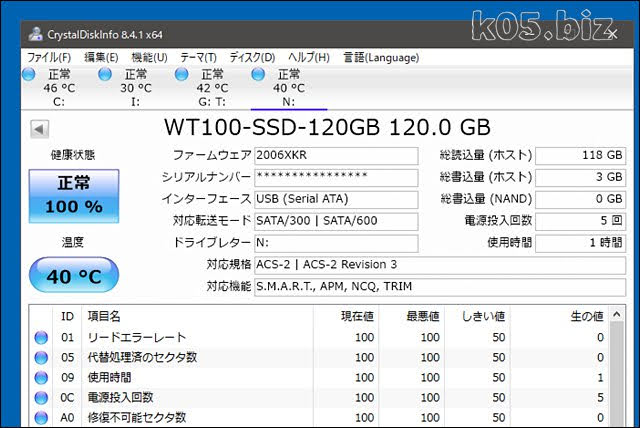Click status icon of 代替処理済のセクタ数 row
Screen dimensions: 640x428
(x=41, y=357)
